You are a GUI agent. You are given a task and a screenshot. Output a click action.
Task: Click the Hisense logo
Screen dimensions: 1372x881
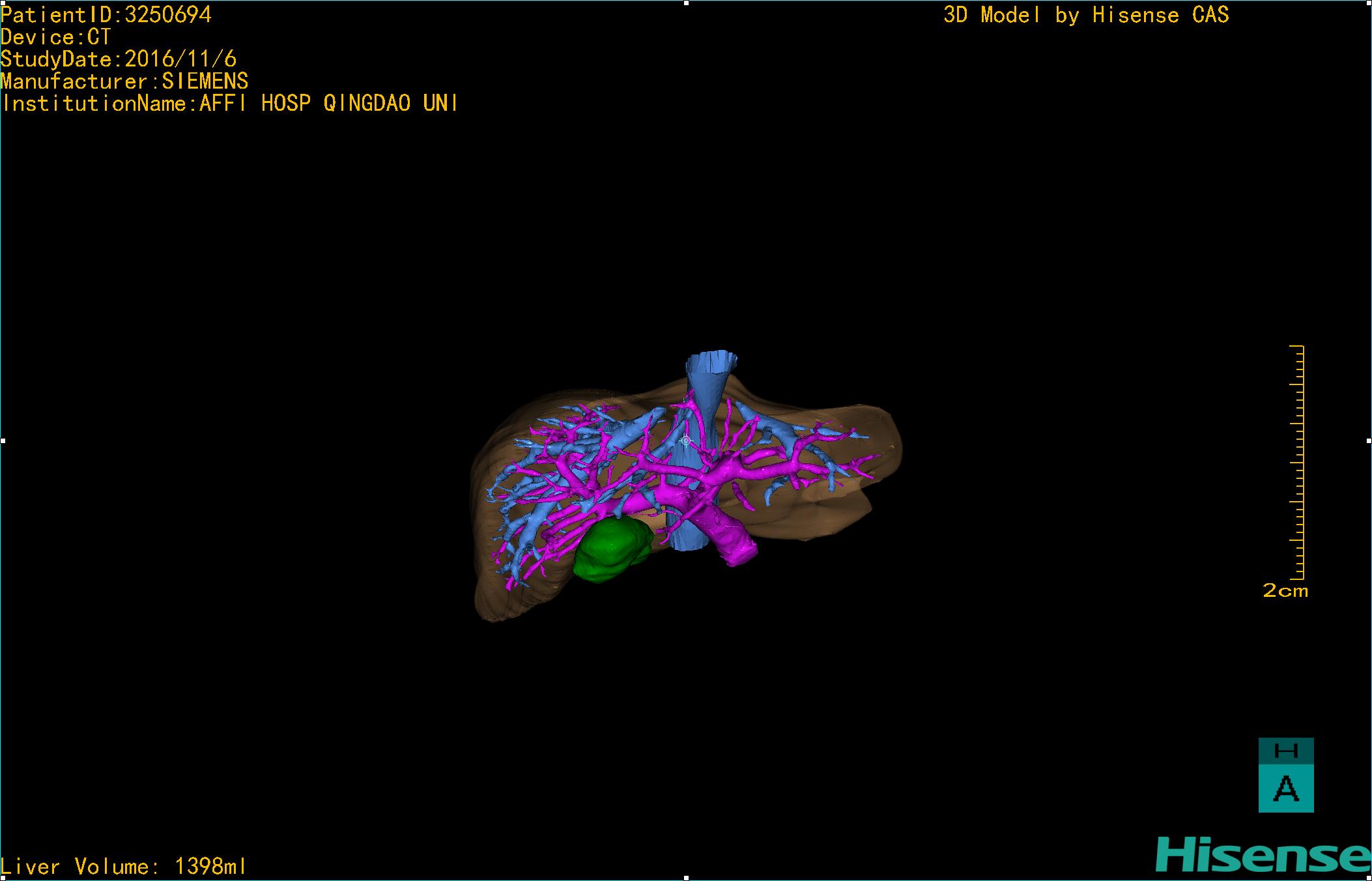tap(1263, 856)
